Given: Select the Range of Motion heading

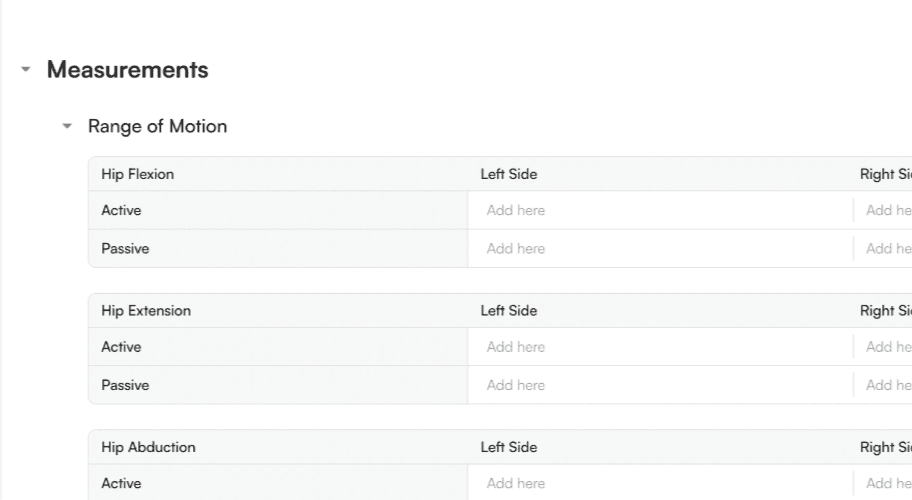Looking at the screenshot, I should [x=157, y=127].
